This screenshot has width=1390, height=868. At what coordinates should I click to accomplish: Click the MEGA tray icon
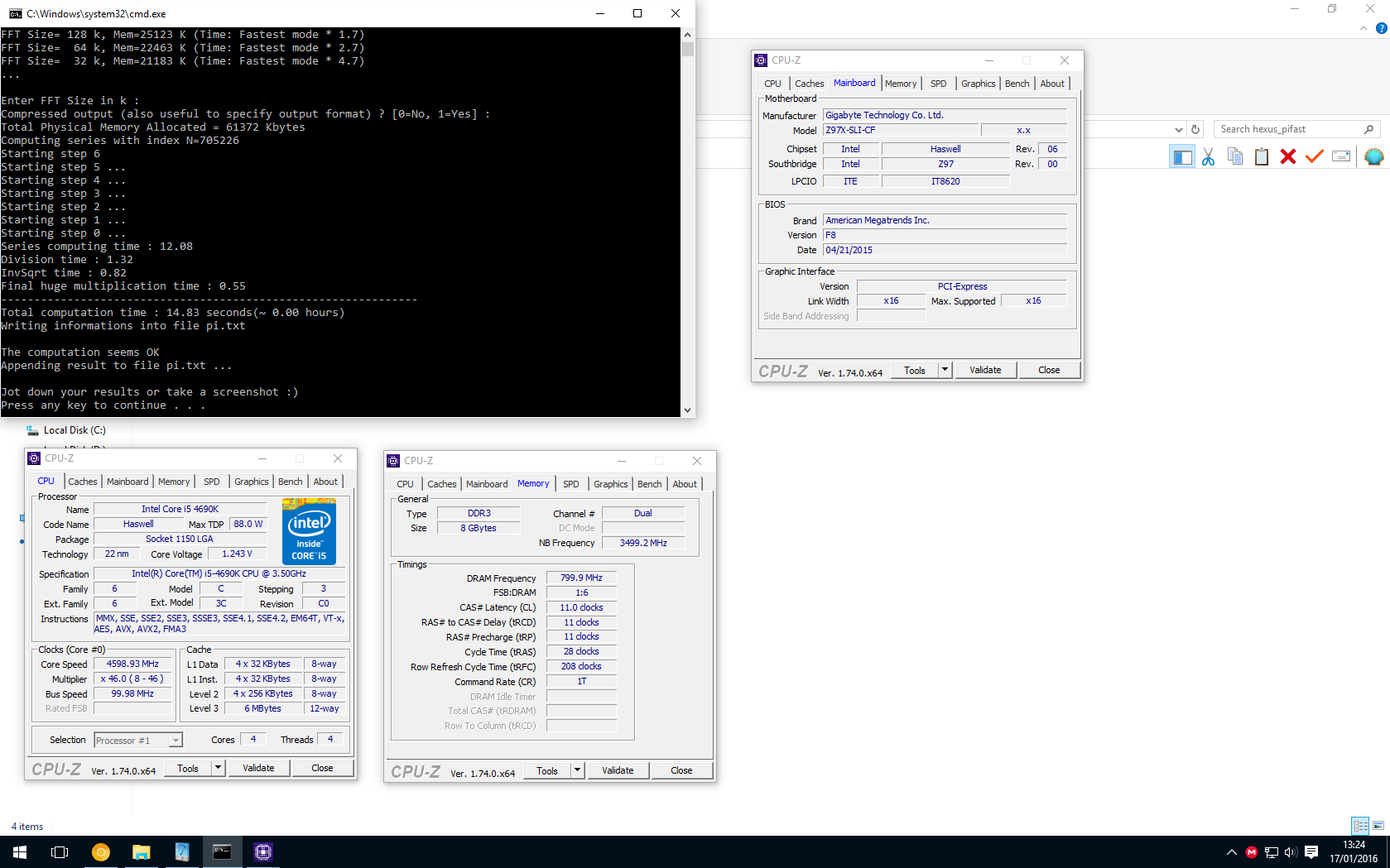coord(1252,852)
